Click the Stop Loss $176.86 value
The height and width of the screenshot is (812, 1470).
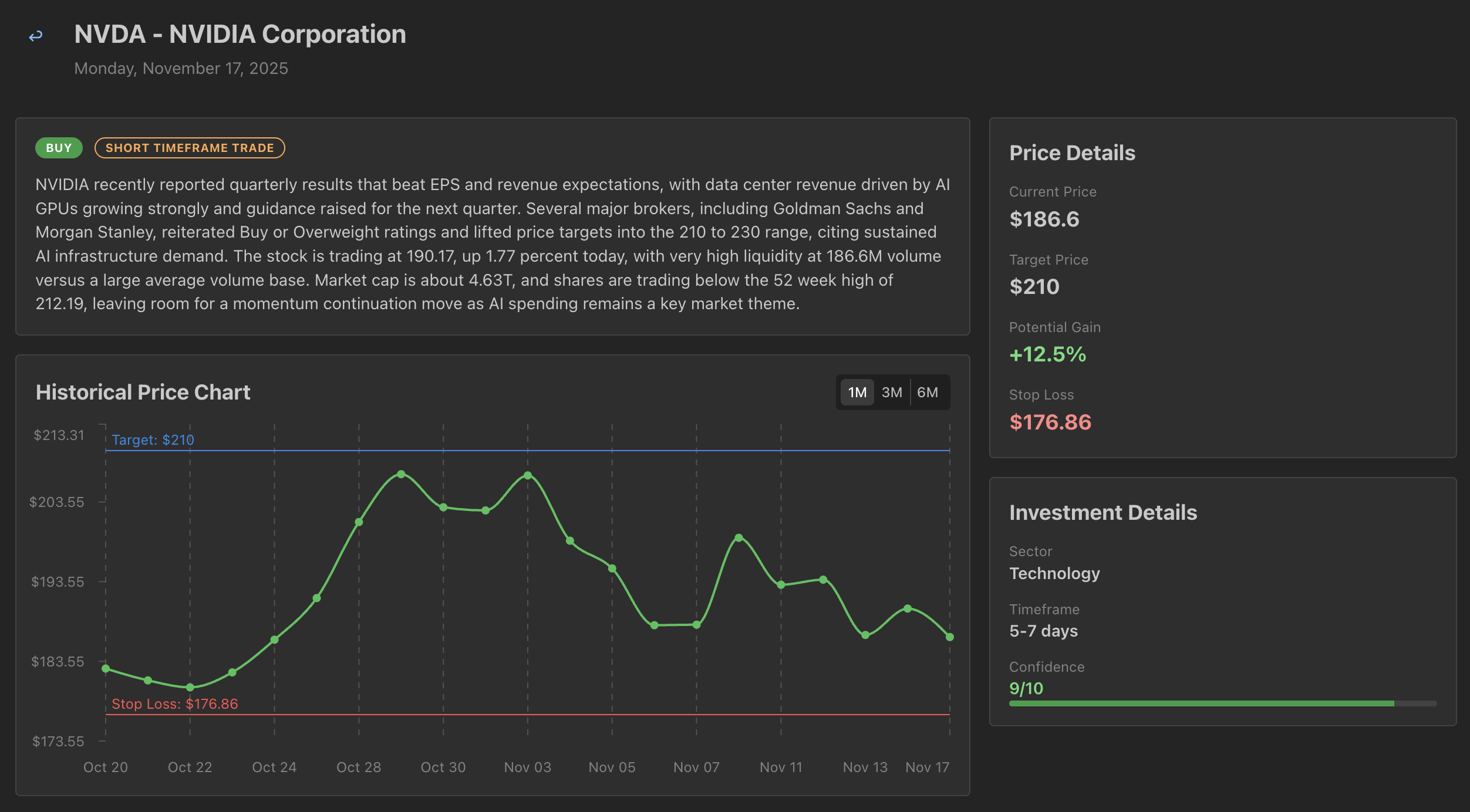[x=1050, y=422]
